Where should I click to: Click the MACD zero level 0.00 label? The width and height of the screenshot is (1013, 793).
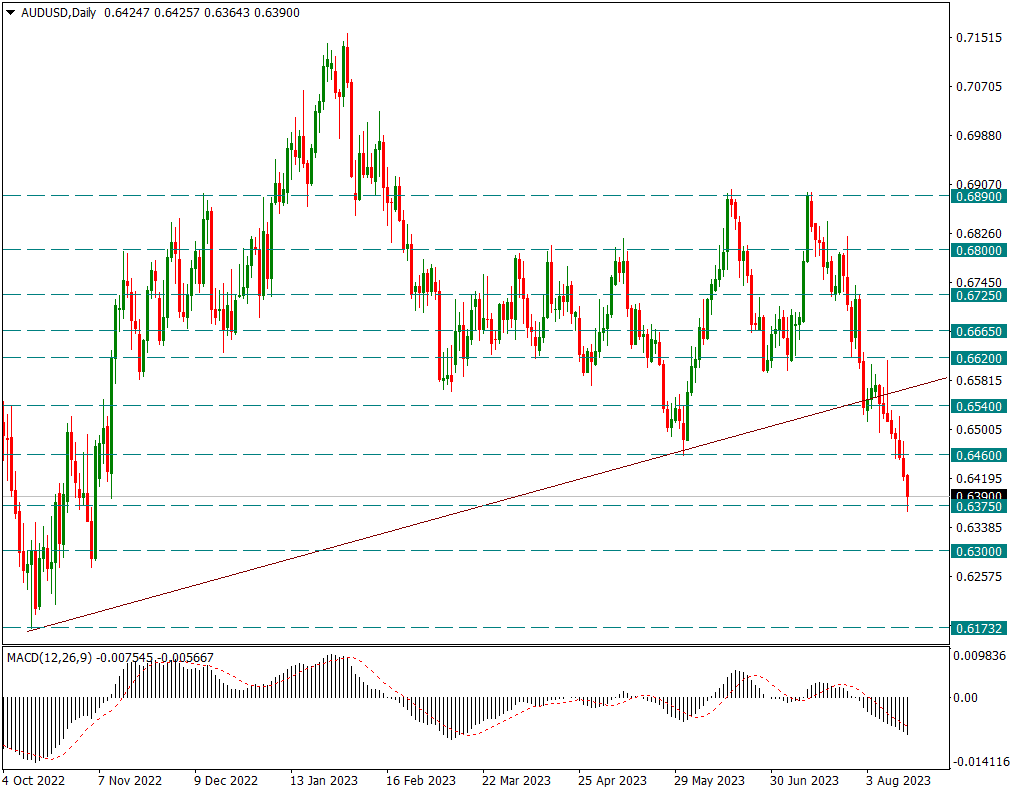pyautogui.click(x=965, y=698)
